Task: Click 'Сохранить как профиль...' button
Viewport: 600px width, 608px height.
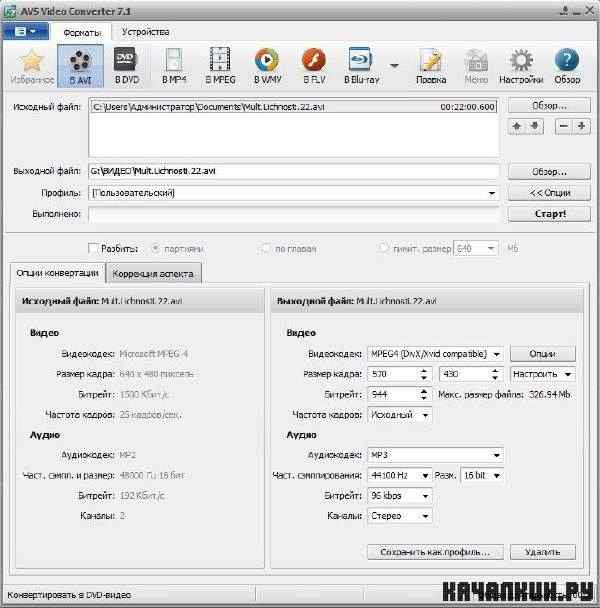Action: (x=435, y=552)
